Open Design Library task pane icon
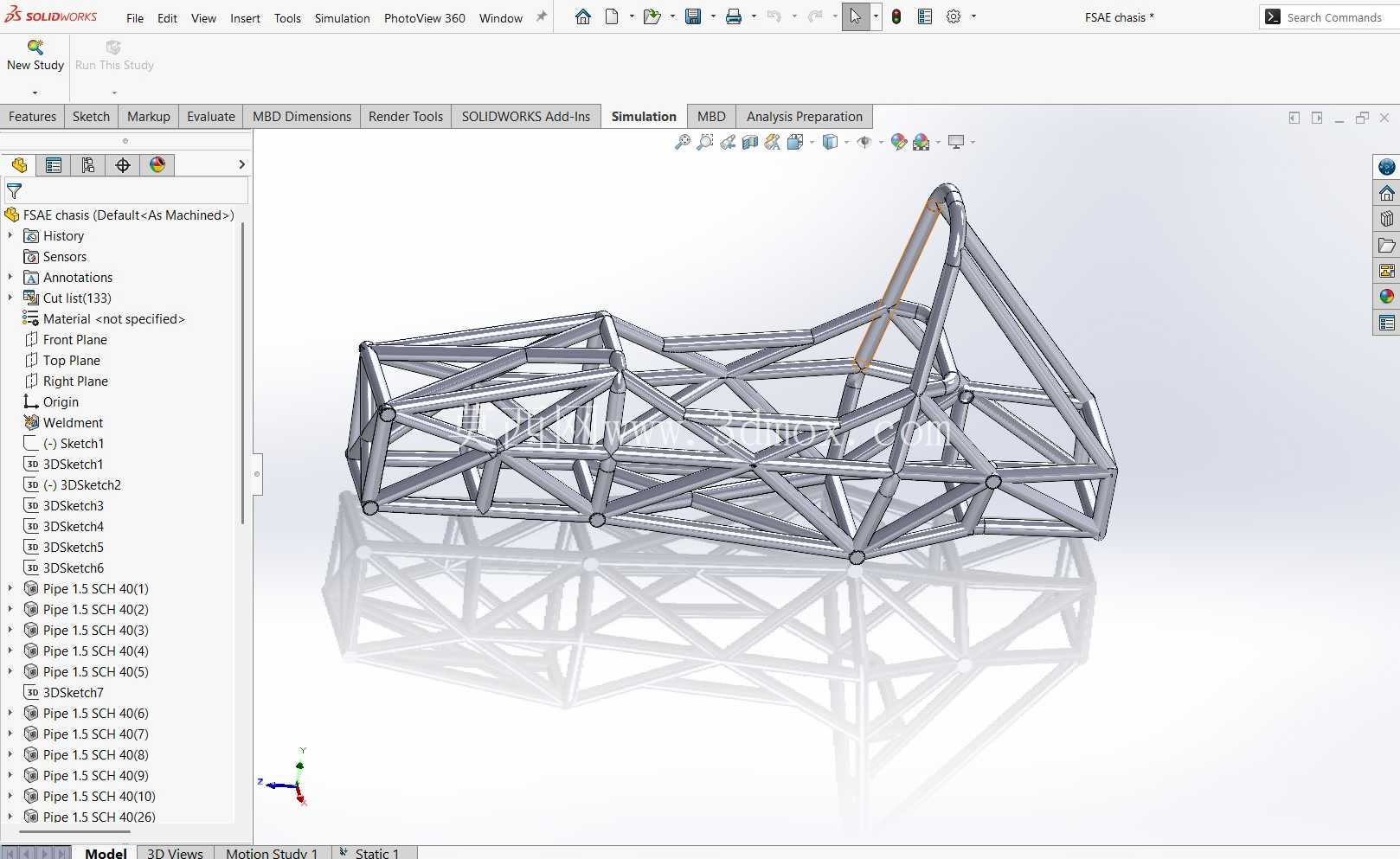 tap(1387, 219)
